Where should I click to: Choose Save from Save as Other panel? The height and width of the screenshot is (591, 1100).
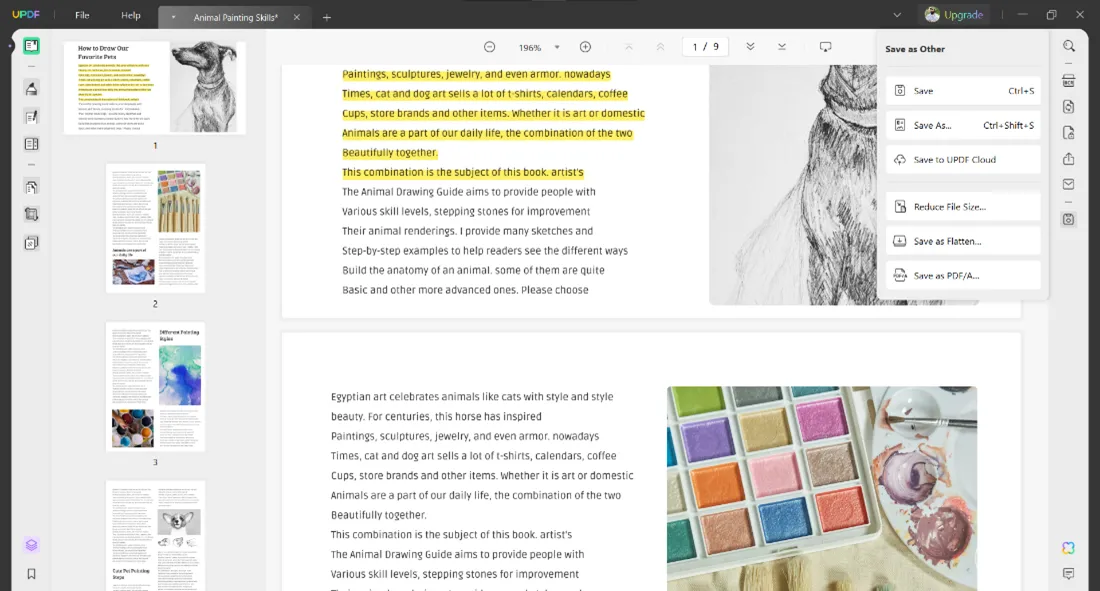pos(962,91)
